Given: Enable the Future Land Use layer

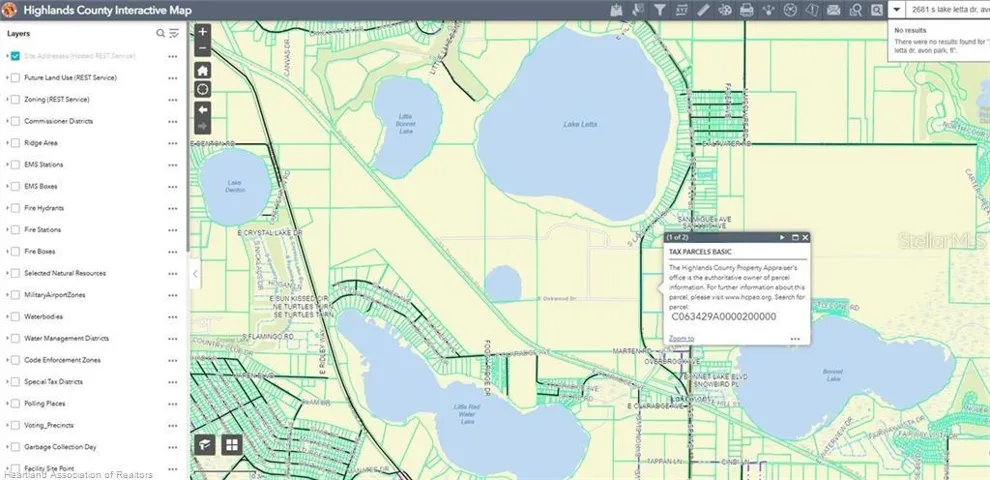Looking at the screenshot, I should pyautogui.click(x=16, y=78).
